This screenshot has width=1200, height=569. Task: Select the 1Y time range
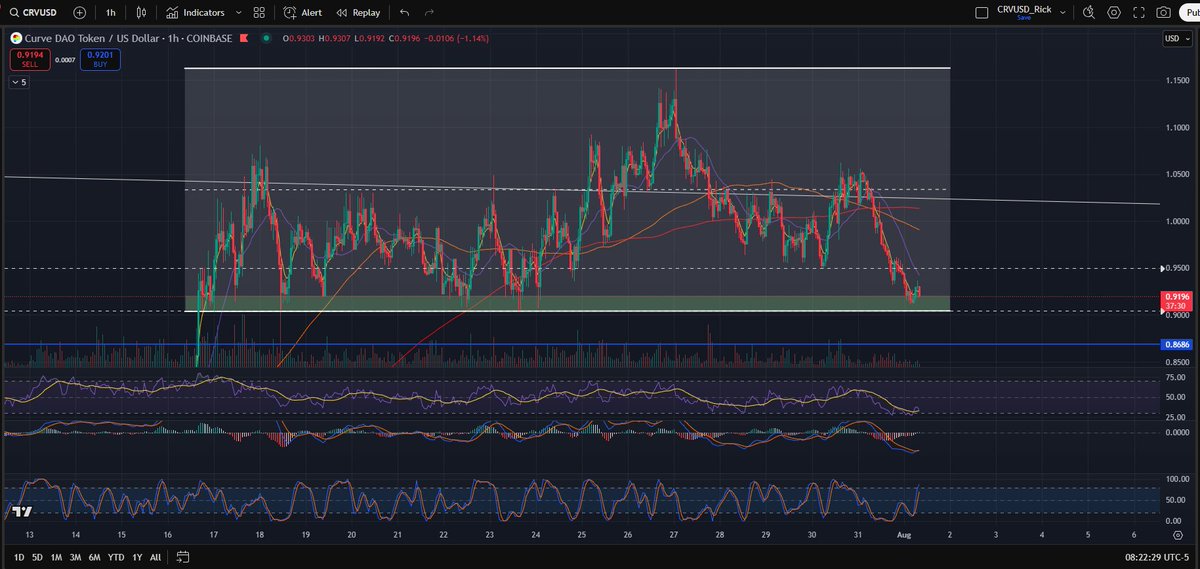(136, 556)
